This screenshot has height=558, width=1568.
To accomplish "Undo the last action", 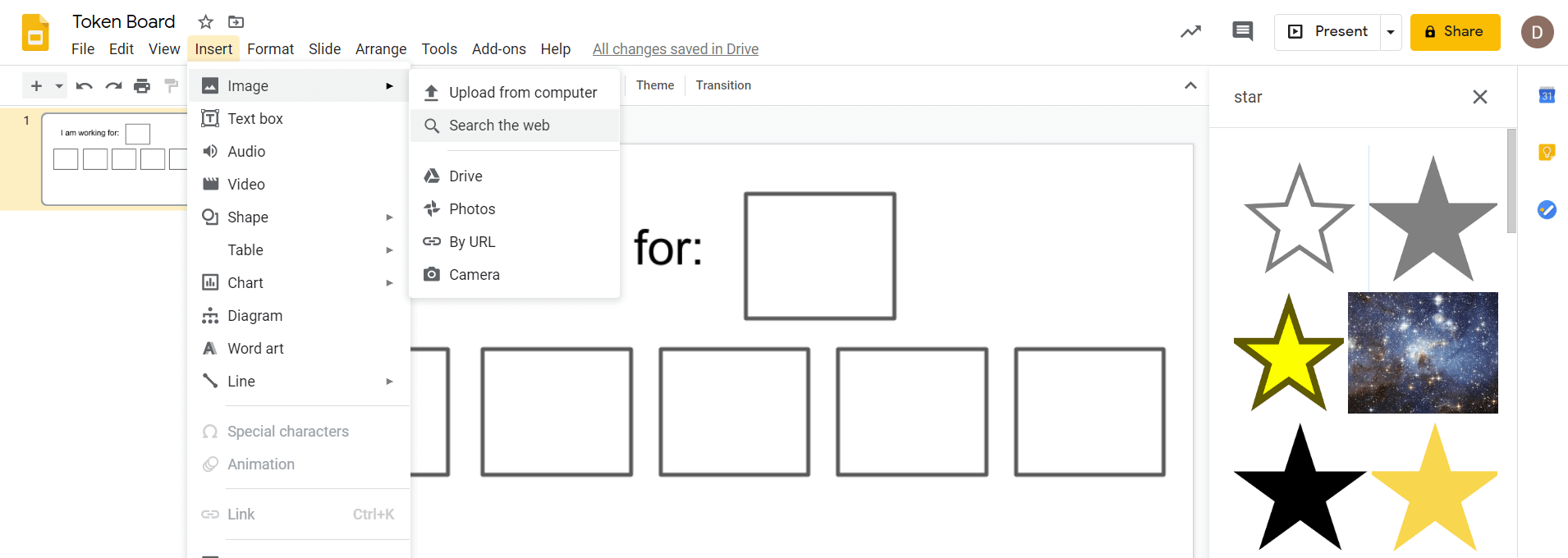I will (83, 85).
